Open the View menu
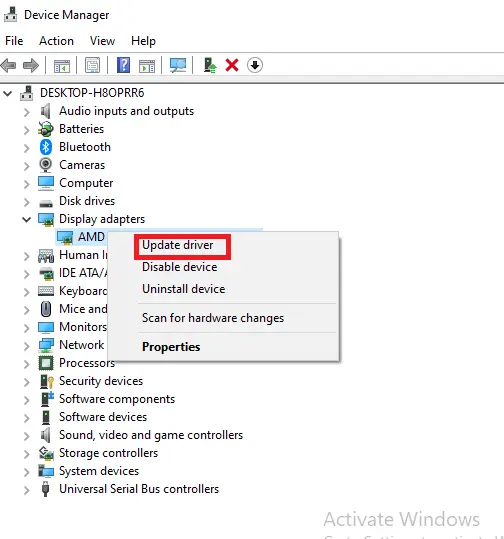504x539 pixels. (x=102, y=41)
